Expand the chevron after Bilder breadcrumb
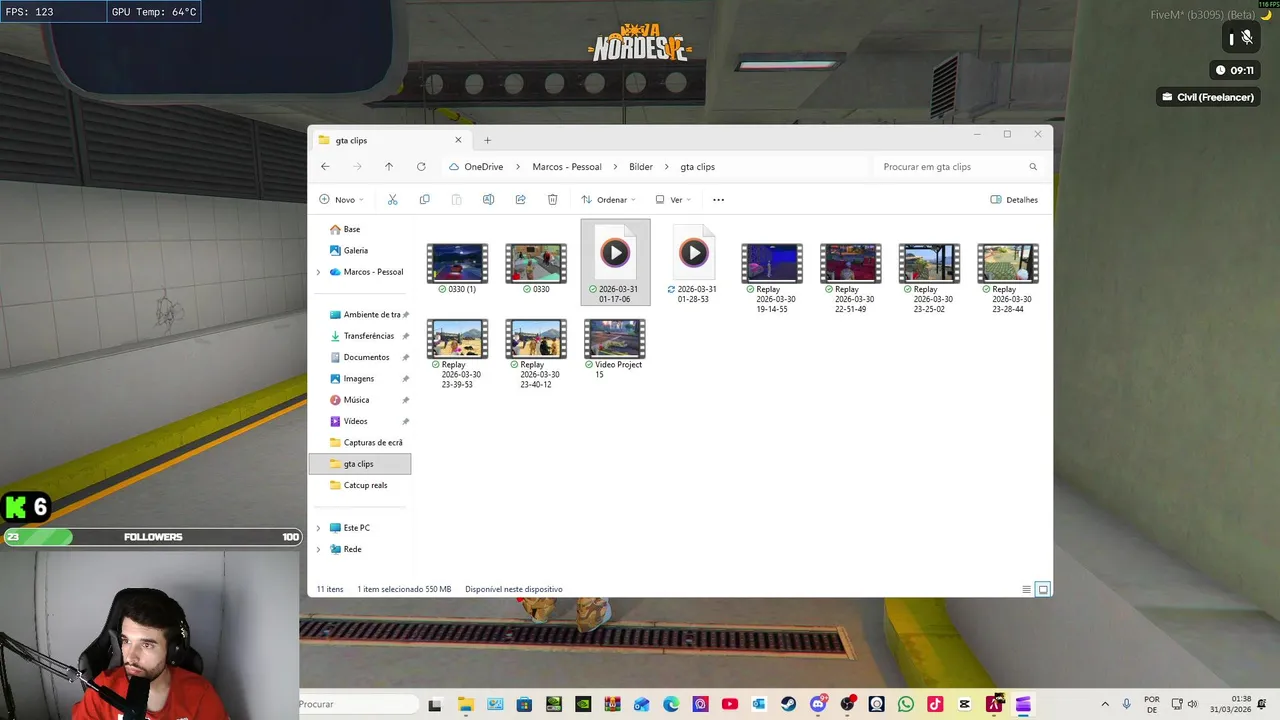 coord(667,167)
